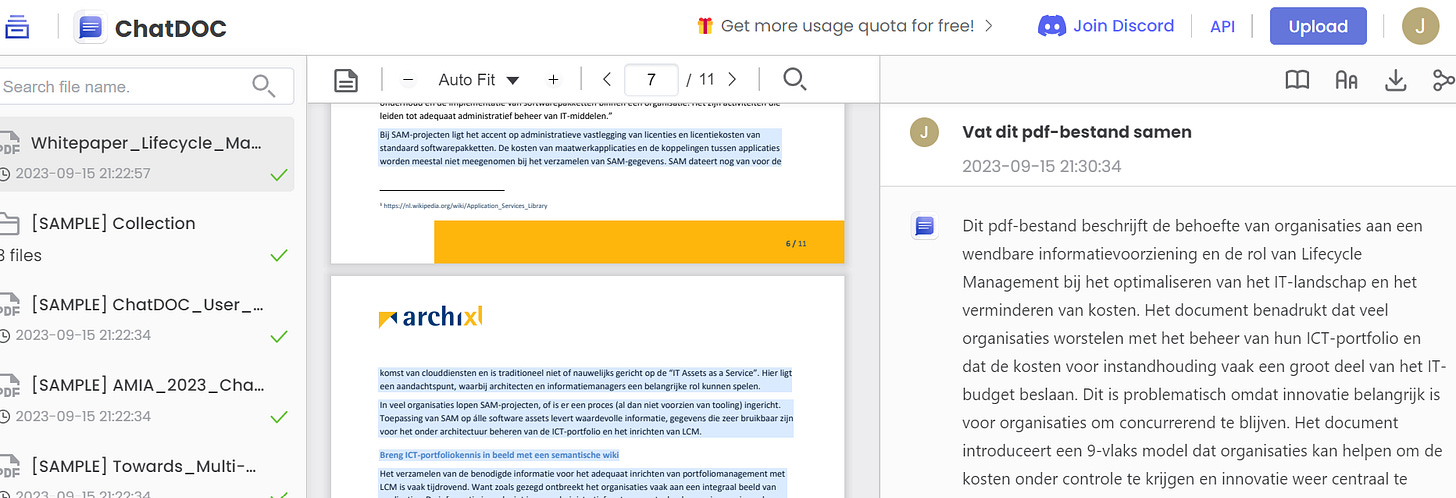
Task: Open the Join Discord link
Action: [x=1106, y=26]
